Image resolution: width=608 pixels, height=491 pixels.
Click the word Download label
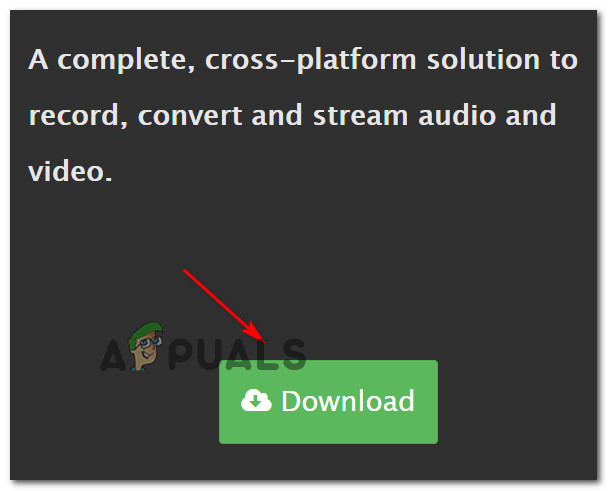(x=348, y=401)
